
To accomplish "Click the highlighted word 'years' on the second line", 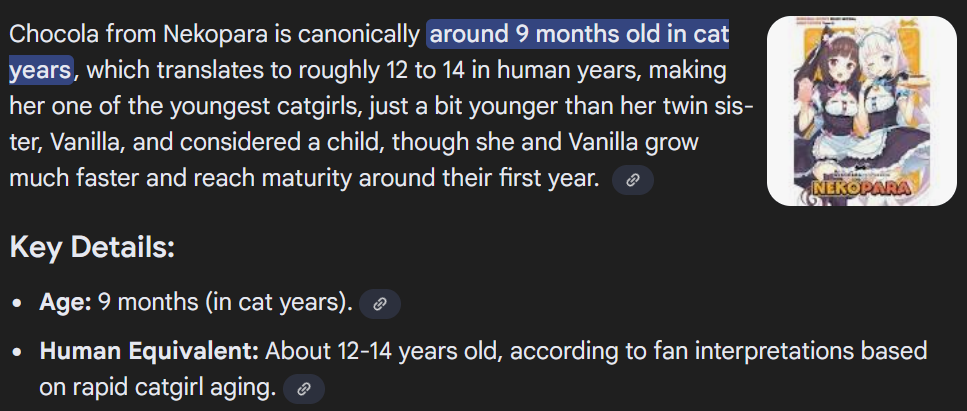I will click(41, 71).
